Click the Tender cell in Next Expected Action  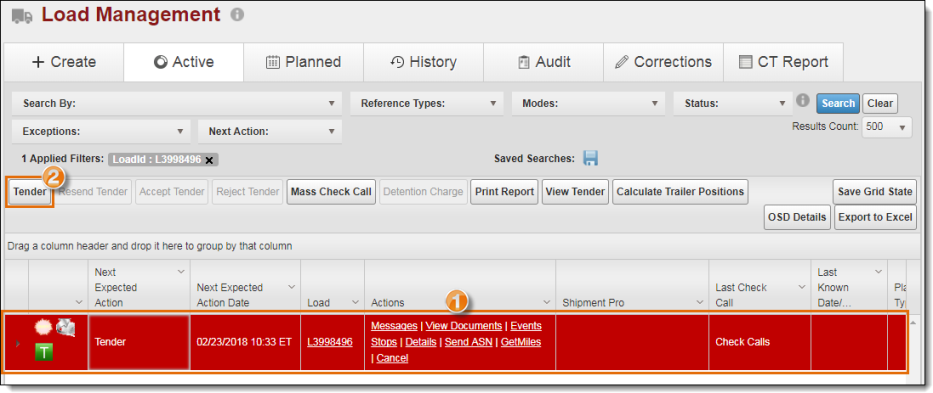coord(139,342)
